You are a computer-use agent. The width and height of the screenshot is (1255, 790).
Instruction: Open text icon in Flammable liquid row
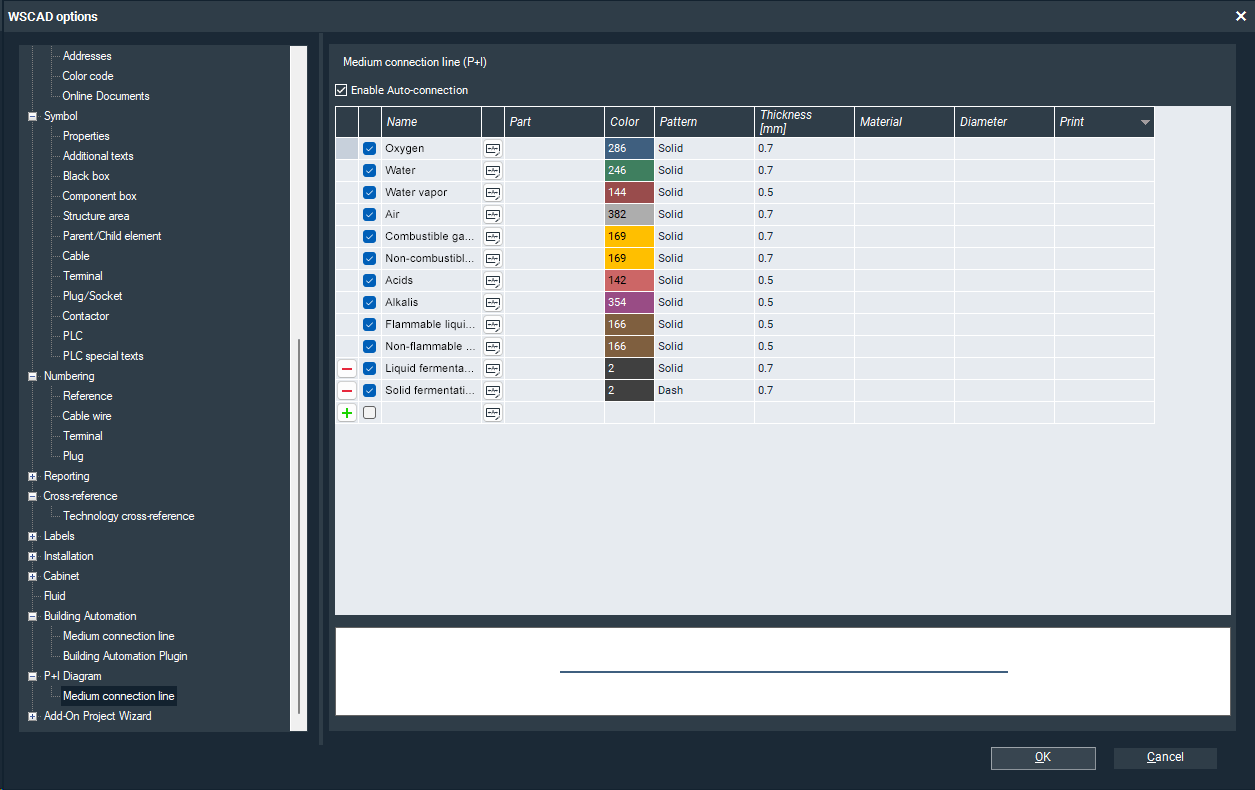click(493, 325)
